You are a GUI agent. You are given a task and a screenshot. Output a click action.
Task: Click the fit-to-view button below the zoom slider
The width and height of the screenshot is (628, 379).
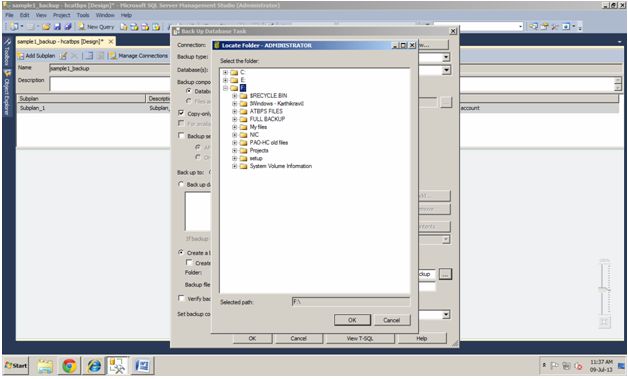[605, 322]
